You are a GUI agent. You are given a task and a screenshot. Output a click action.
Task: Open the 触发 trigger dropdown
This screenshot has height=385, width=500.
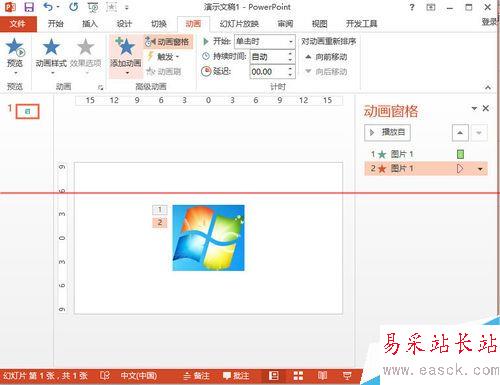pos(164,57)
